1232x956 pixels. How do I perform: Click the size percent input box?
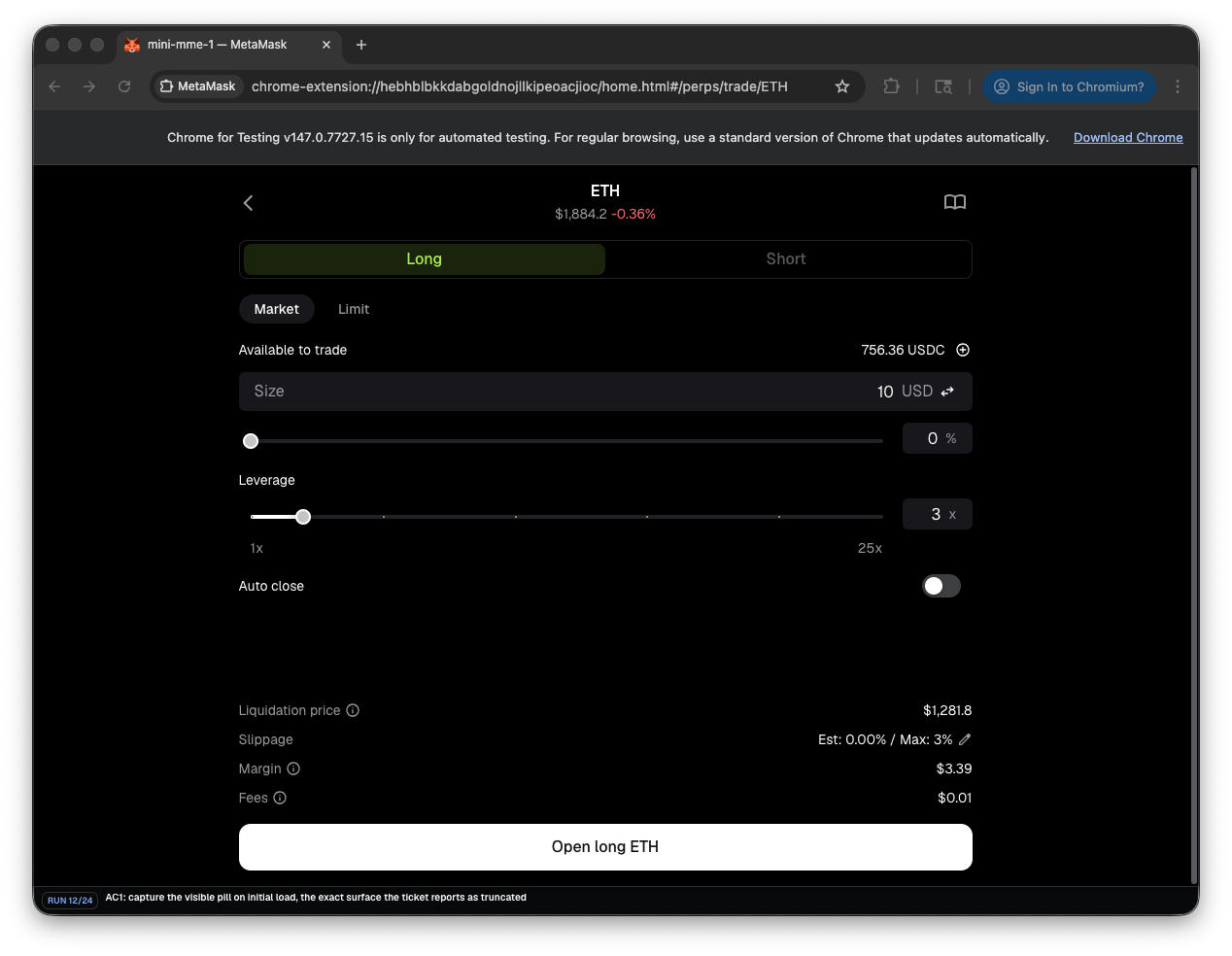938,438
